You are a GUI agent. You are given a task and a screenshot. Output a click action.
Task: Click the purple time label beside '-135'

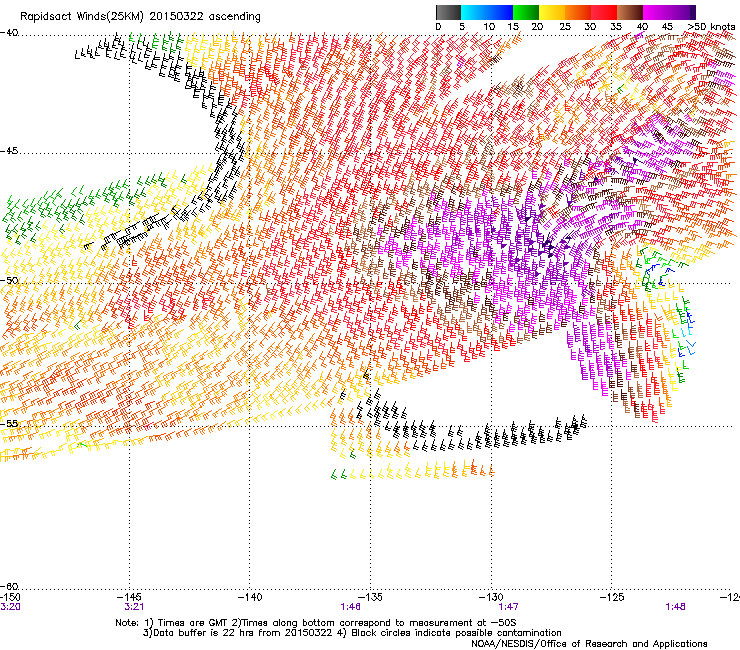click(350, 607)
